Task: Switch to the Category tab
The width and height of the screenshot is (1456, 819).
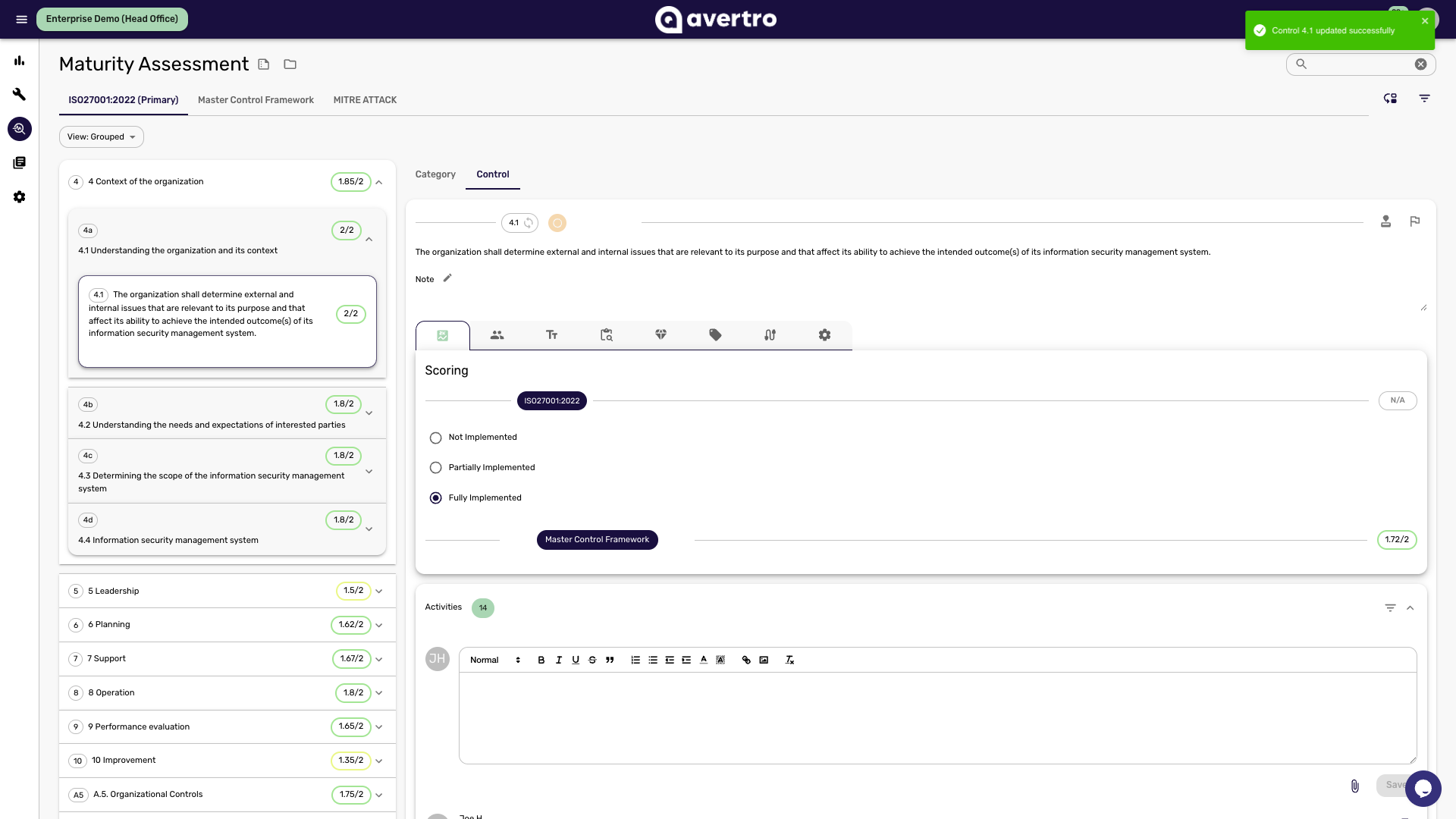Action: (x=435, y=174)
